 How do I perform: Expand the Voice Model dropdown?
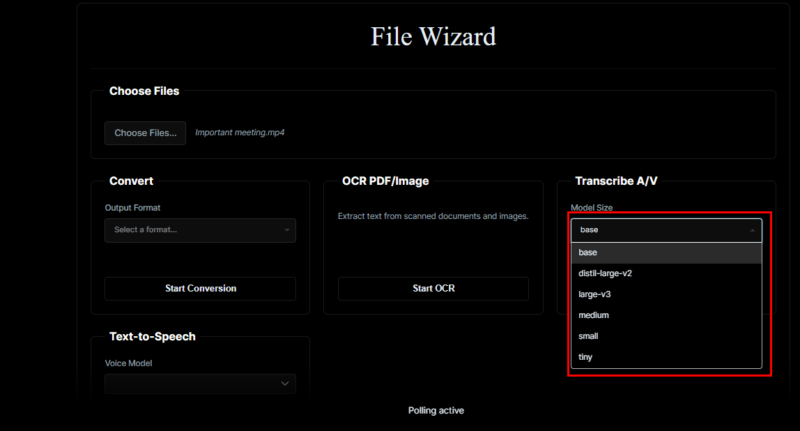pyautogui.click(x=200, y=384)
